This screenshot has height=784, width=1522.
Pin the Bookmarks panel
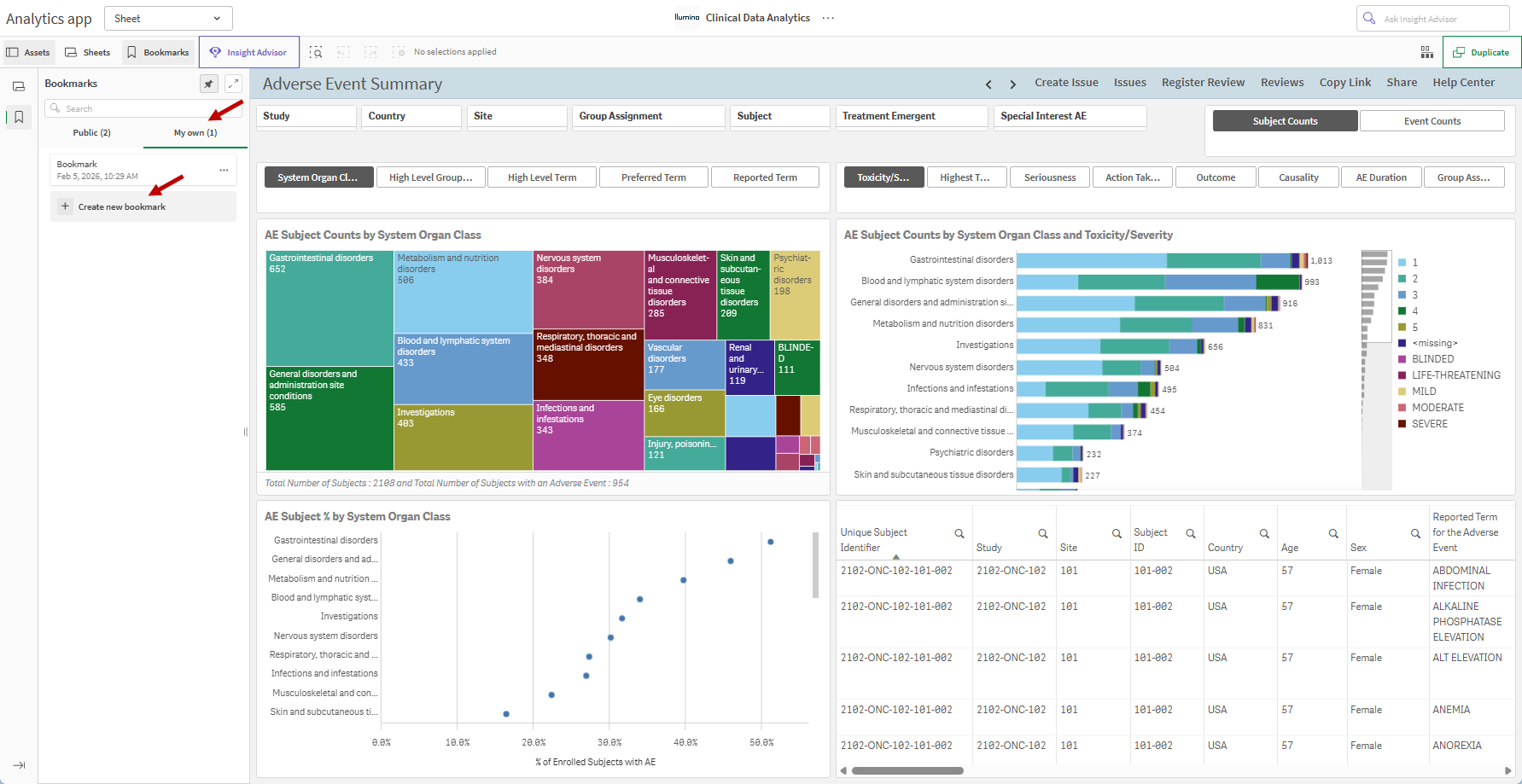(x=208, y=84)
